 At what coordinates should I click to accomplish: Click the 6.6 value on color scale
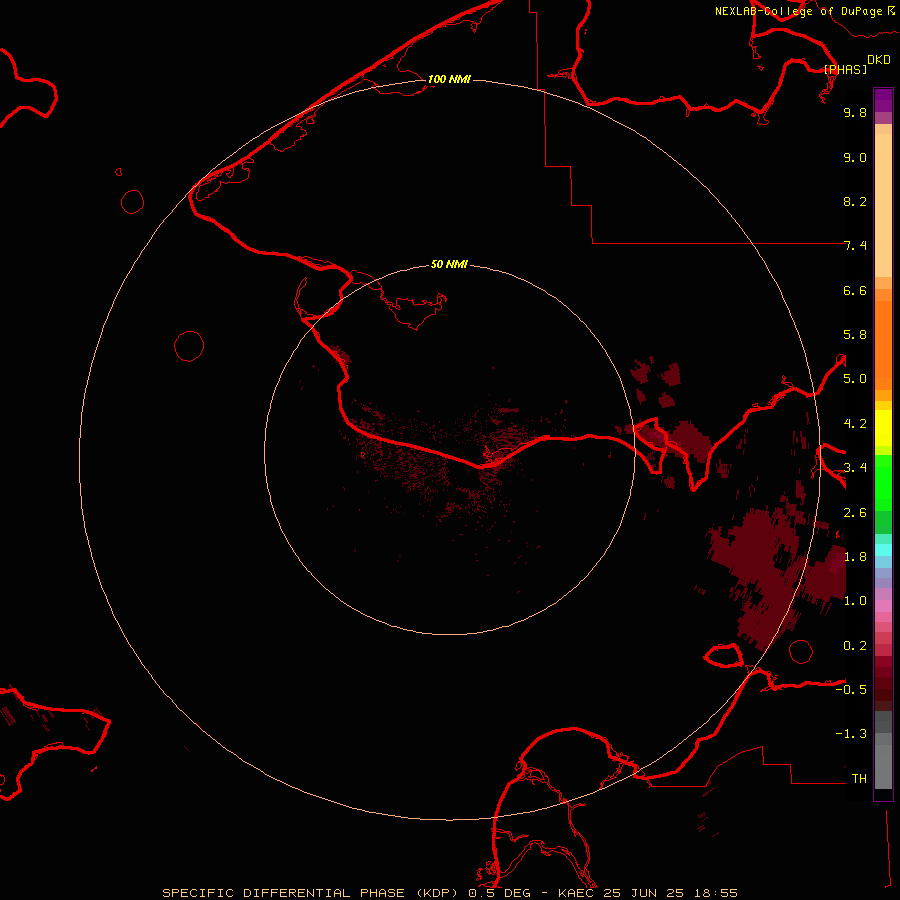click(855, 290)
